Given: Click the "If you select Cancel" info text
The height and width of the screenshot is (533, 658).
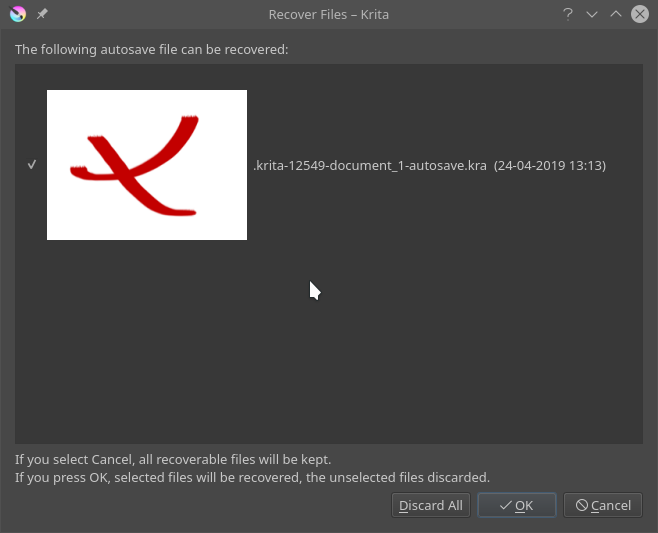Looking at the screenshot, I should click(173, 460).
